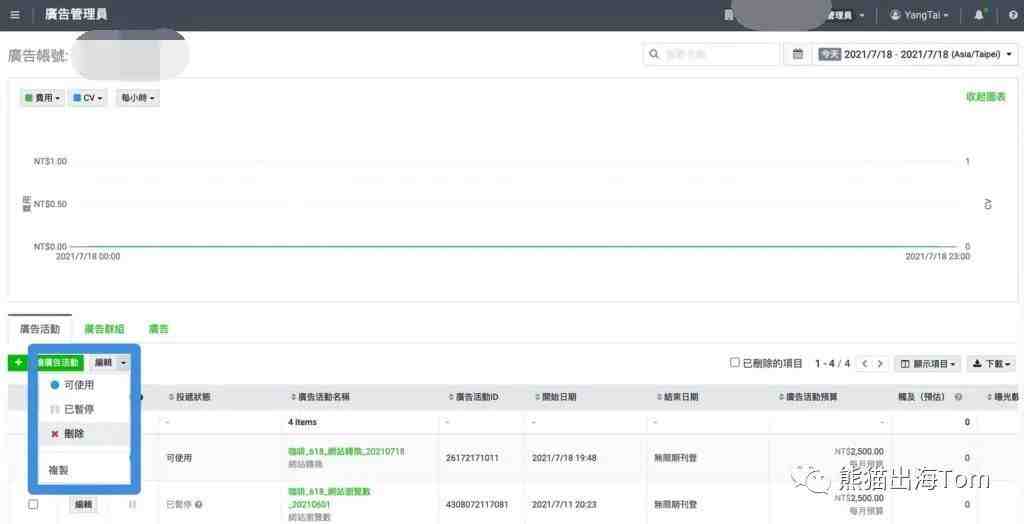Screen dimensions: 1024x524
Task: Open the 顯示項目 columns dropdown
Action: [x=927, y=363]
